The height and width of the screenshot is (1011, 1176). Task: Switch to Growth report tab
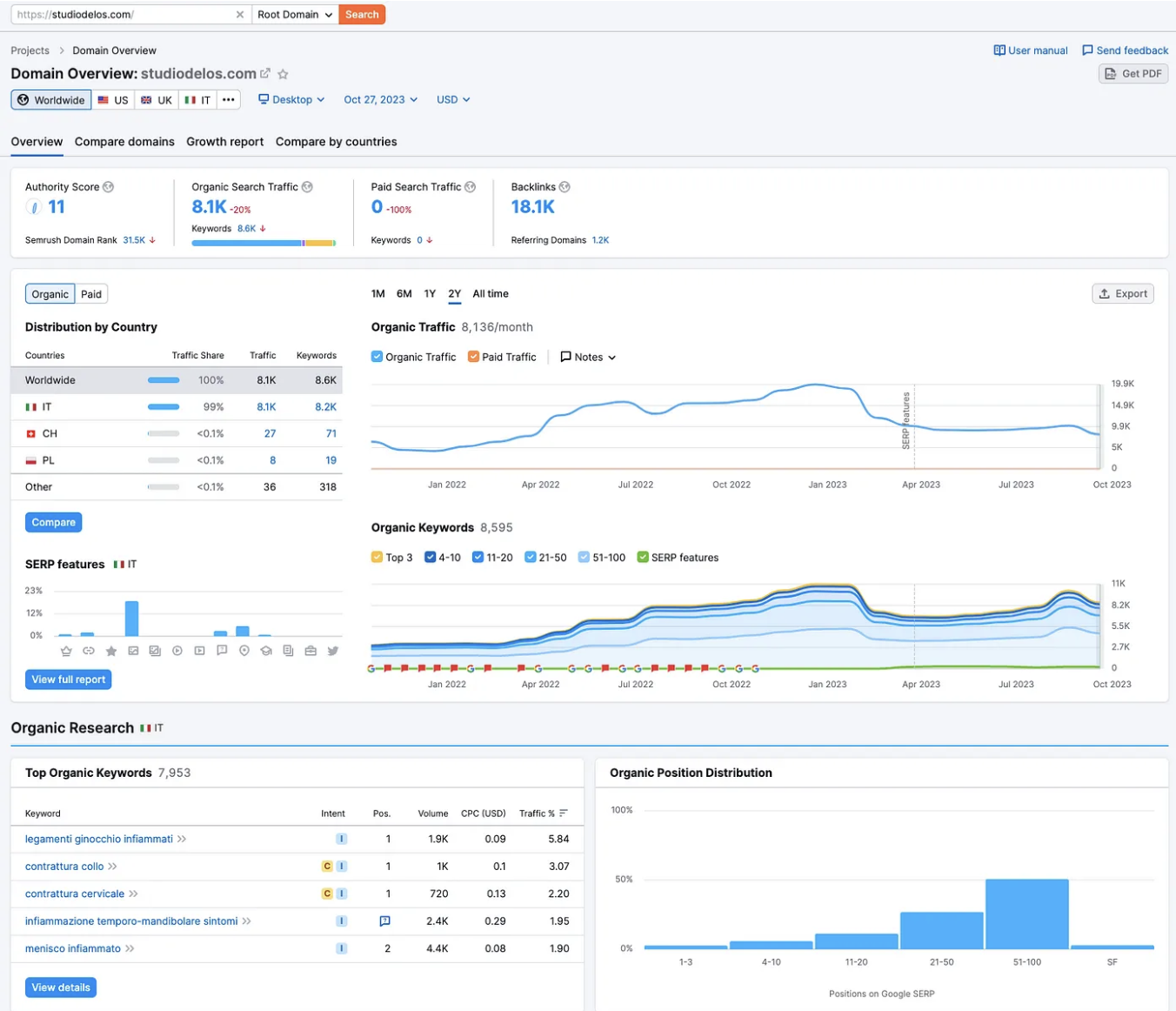[x=224, y=142]
